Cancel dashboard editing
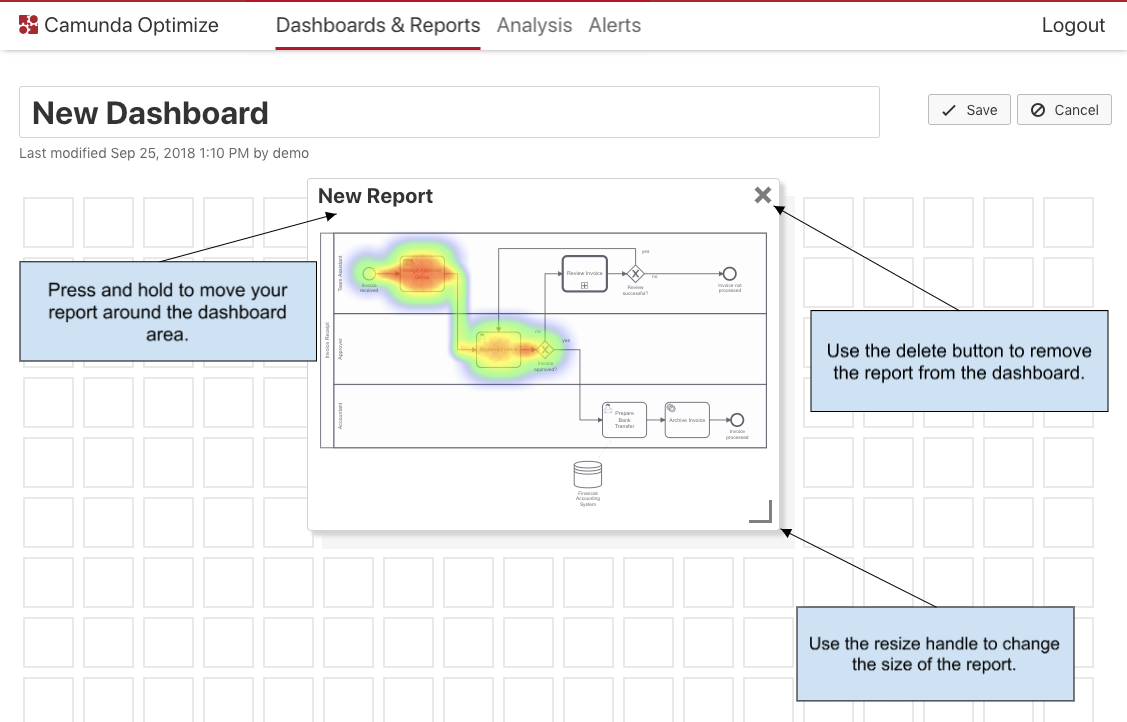This screenshot has width=1127, height=722. coord(1064,110)
